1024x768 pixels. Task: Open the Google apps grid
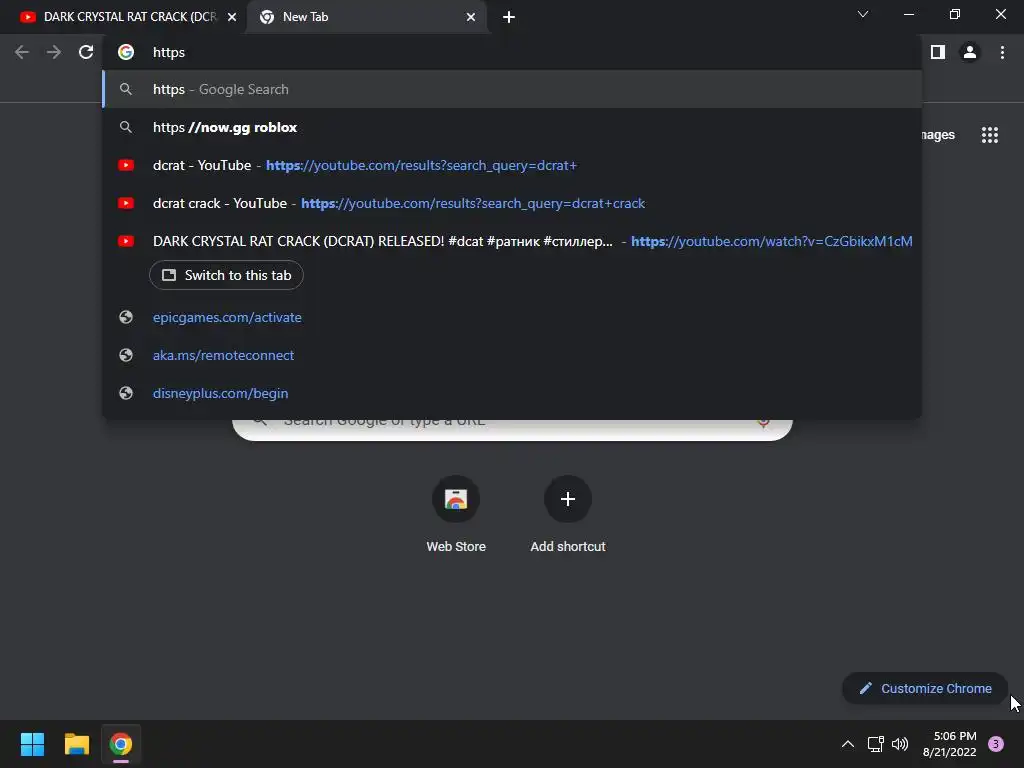click(990, 135)
